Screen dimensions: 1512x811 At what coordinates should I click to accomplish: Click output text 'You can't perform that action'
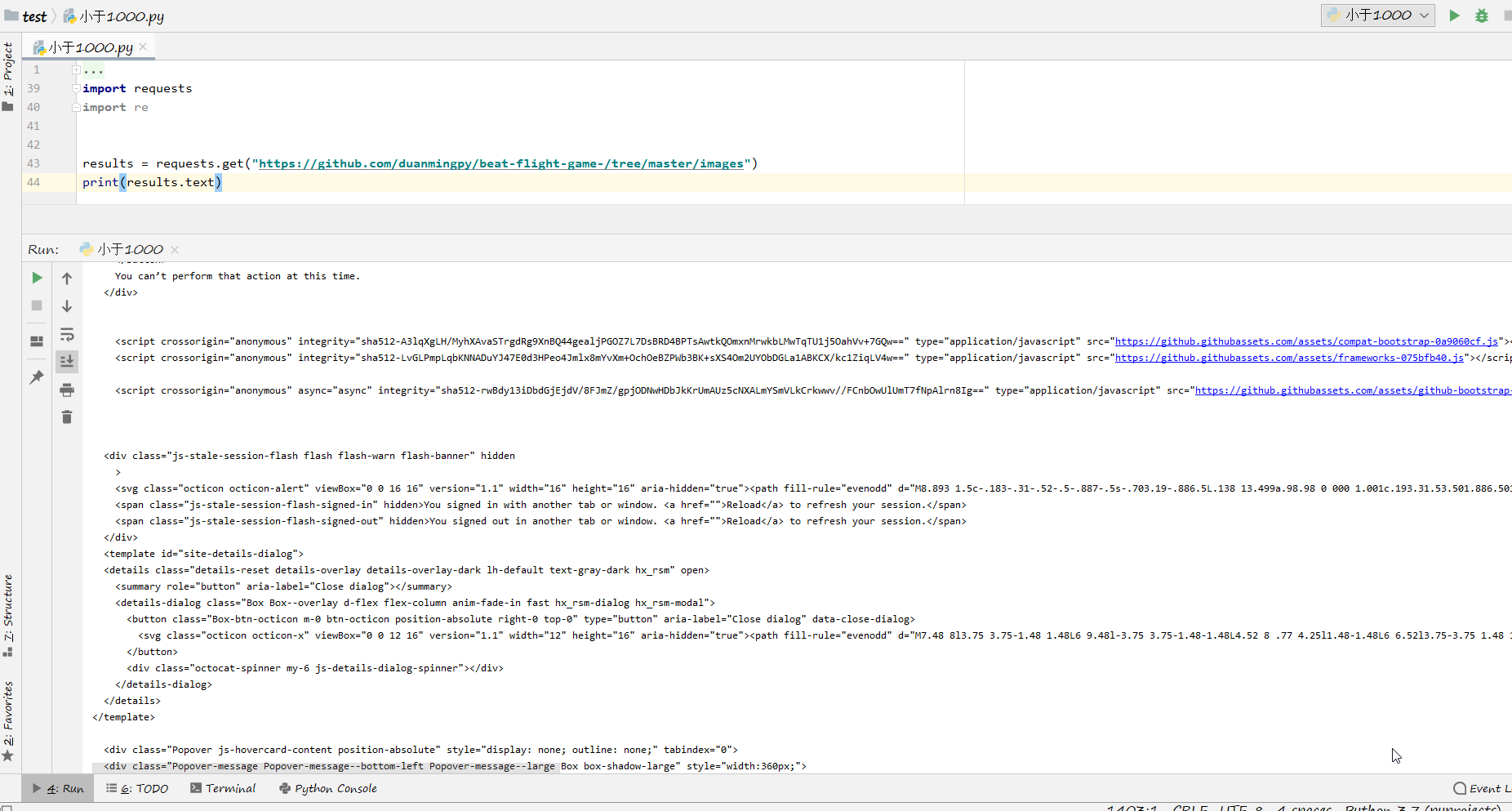click(x=237, y=276)
